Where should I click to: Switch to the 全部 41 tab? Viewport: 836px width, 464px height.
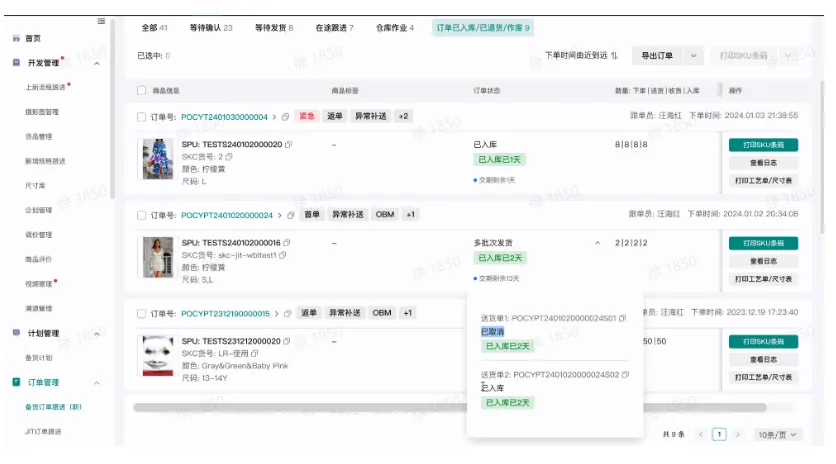[154, 28]
